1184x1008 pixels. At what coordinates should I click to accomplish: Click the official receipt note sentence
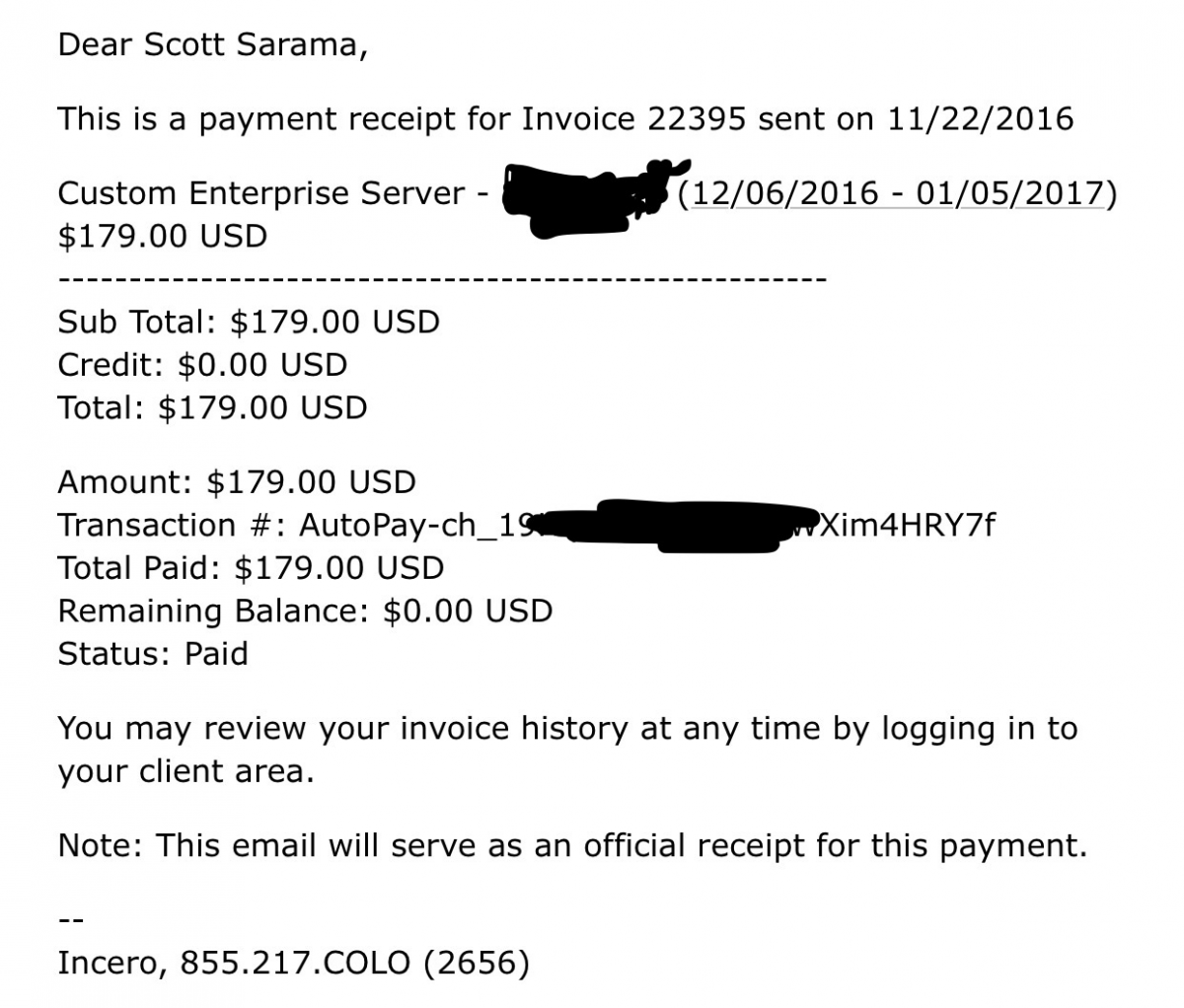tap(572, 846)
